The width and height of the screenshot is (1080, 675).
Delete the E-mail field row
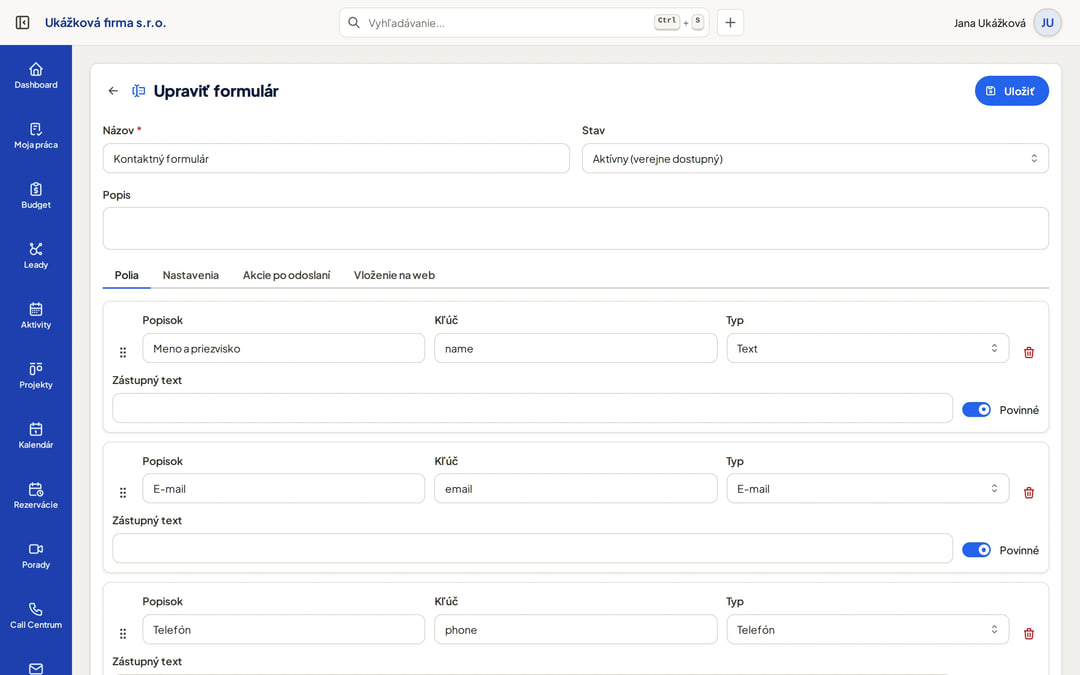point(1028,492)
